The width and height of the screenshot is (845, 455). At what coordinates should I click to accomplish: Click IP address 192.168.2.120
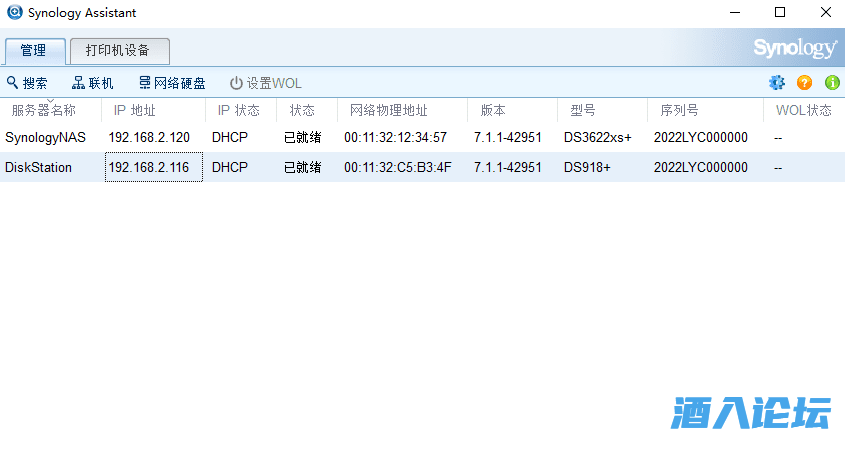tap(149, 137)
